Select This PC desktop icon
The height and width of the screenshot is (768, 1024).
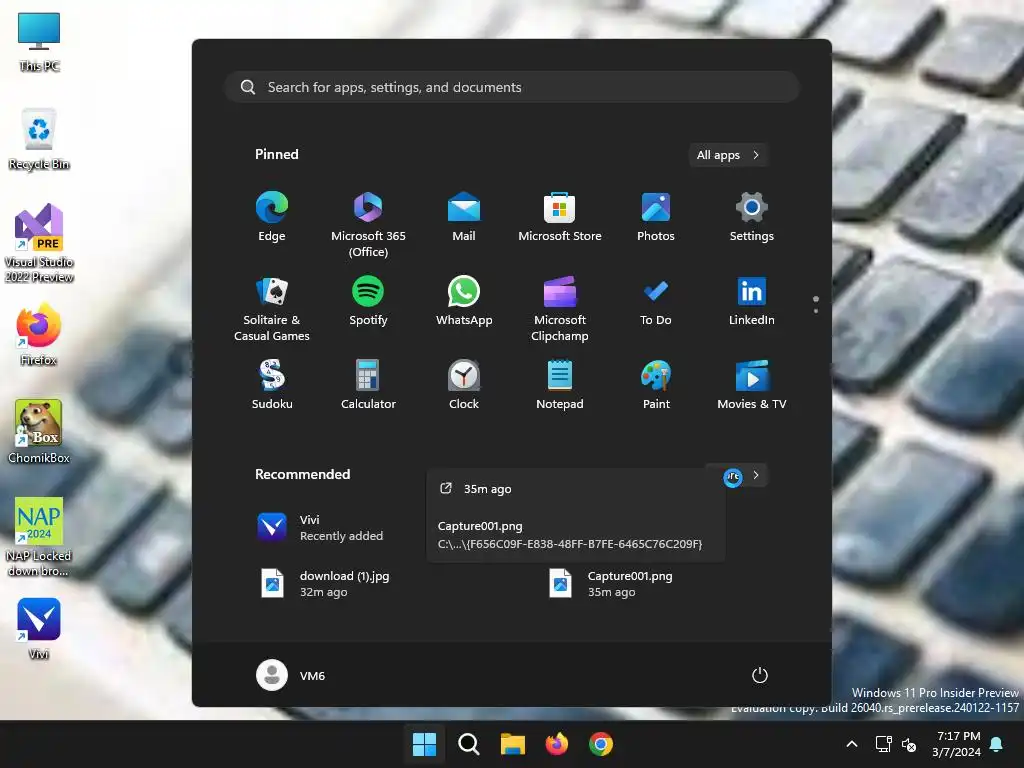[39, 42]
